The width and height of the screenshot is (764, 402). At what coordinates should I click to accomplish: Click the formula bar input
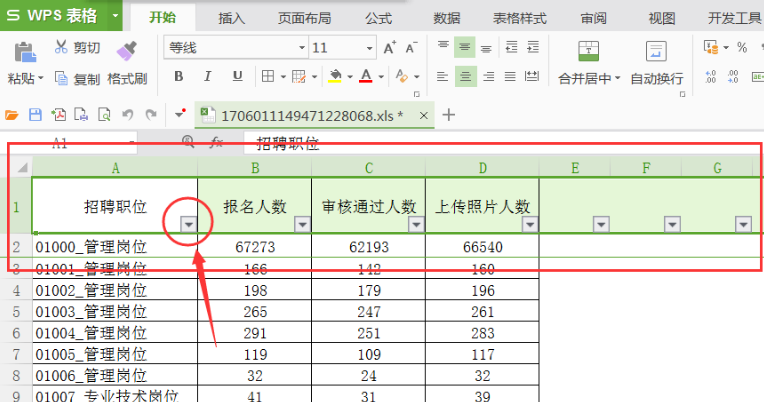[x=502, y=143]
